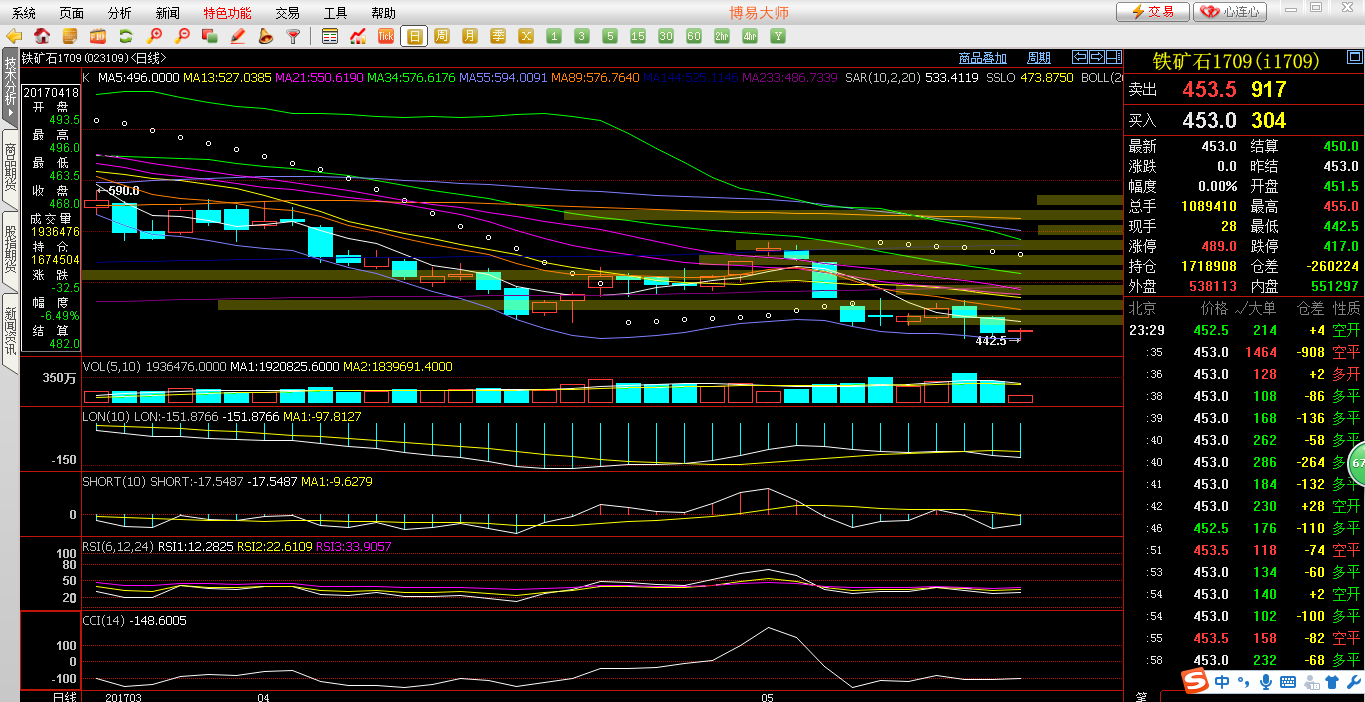The height and width of the screenshot is (702, 1365).
Task: Click the CCI(14) indicator label
Action: 104,621
